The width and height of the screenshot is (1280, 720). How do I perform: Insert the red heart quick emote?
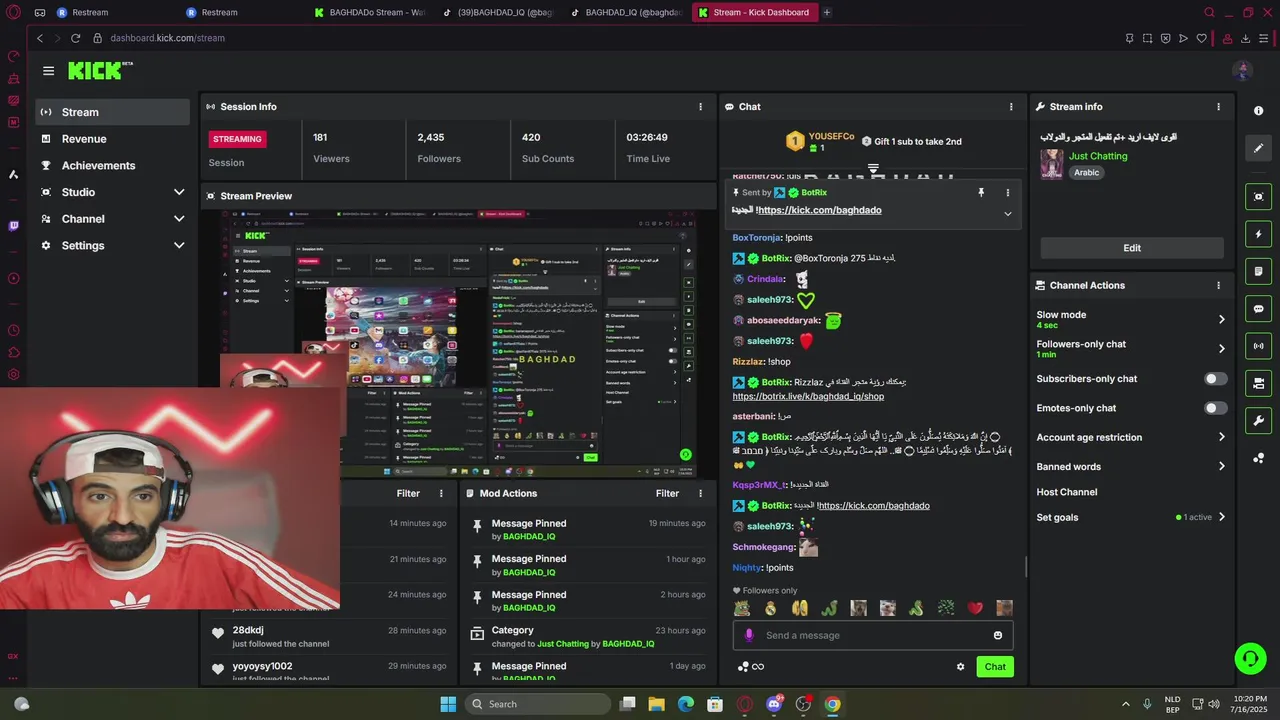coord(975,608)
